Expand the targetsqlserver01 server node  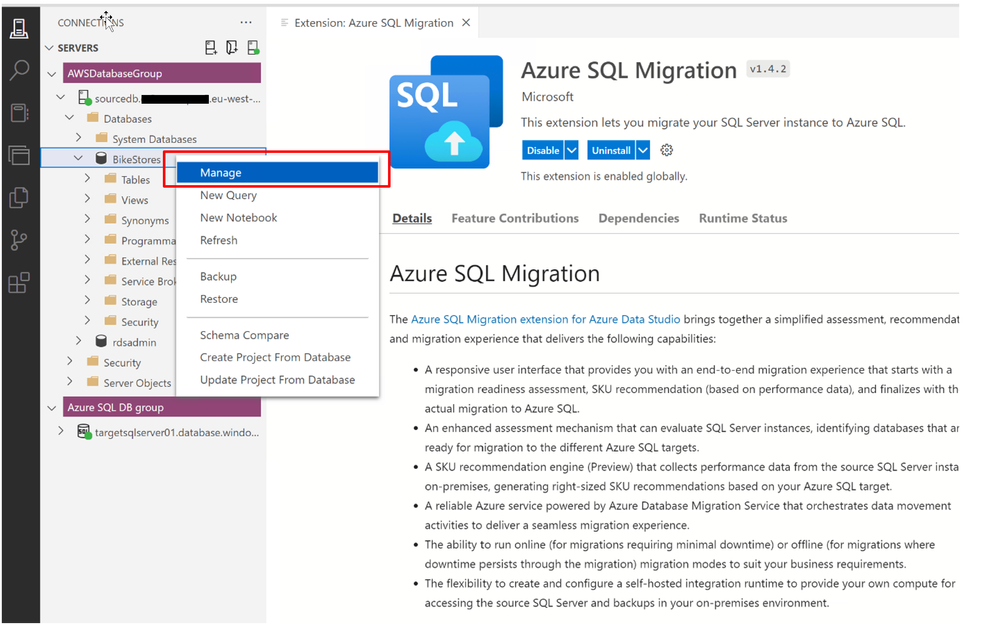coord(61,432)
